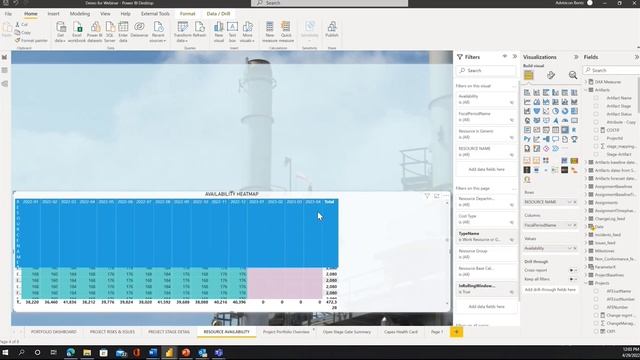Screen dimensions: 640x360
Task: Toggle Keep all filters switch
Action: (573, 279)
